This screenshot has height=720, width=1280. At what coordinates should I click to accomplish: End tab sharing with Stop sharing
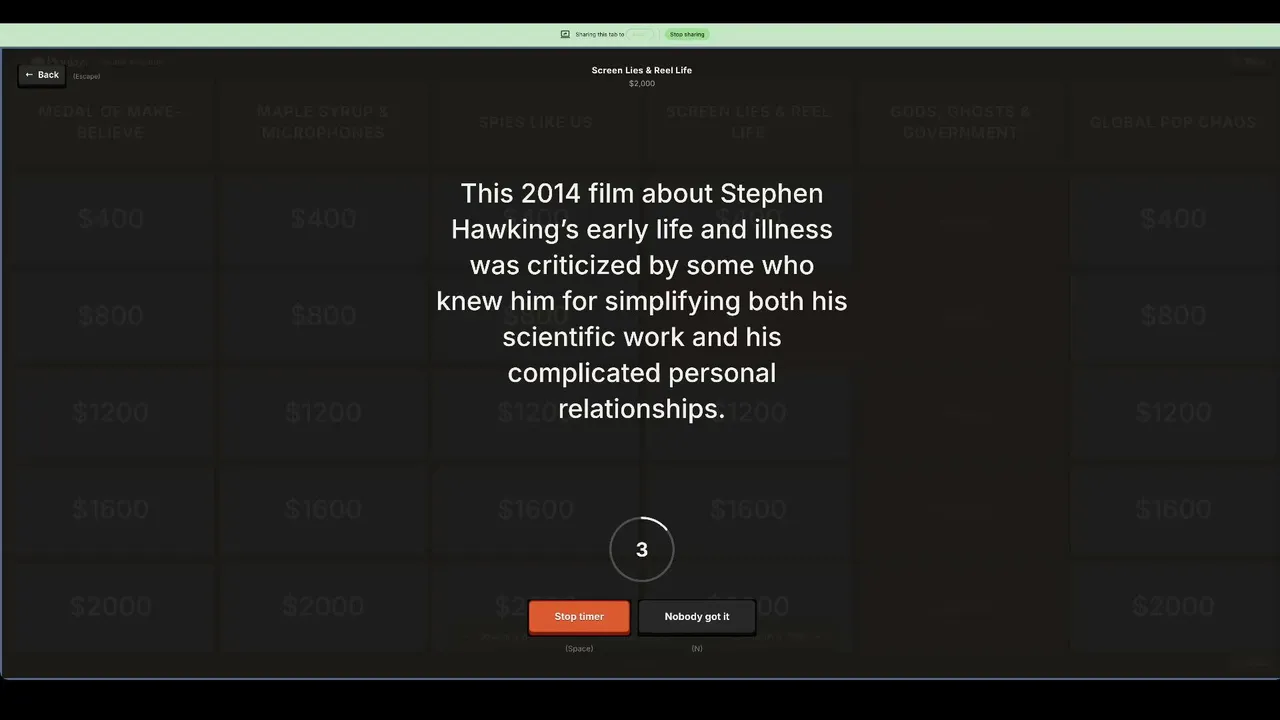(687, 34)
